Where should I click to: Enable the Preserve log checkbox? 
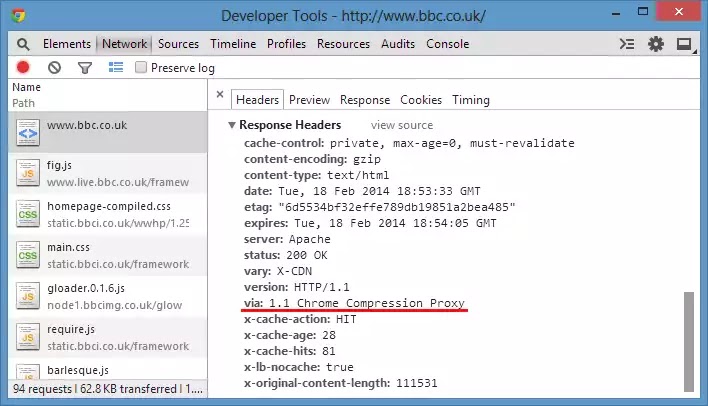(141, 67)
